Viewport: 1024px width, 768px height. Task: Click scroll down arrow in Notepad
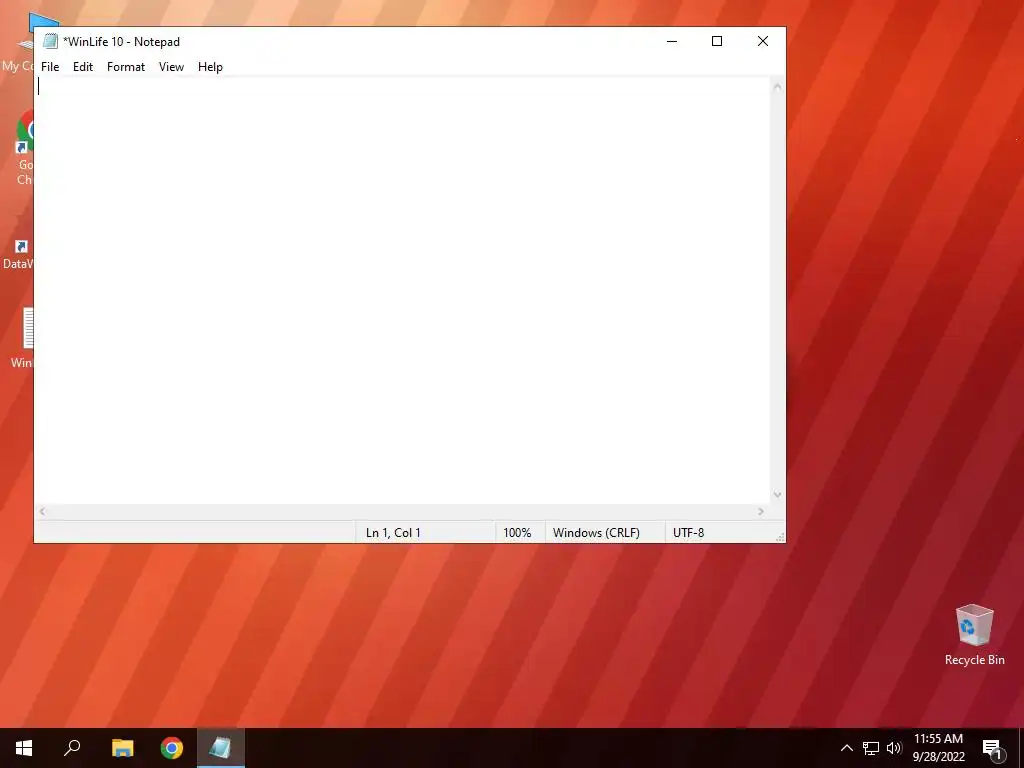[777, 495]
